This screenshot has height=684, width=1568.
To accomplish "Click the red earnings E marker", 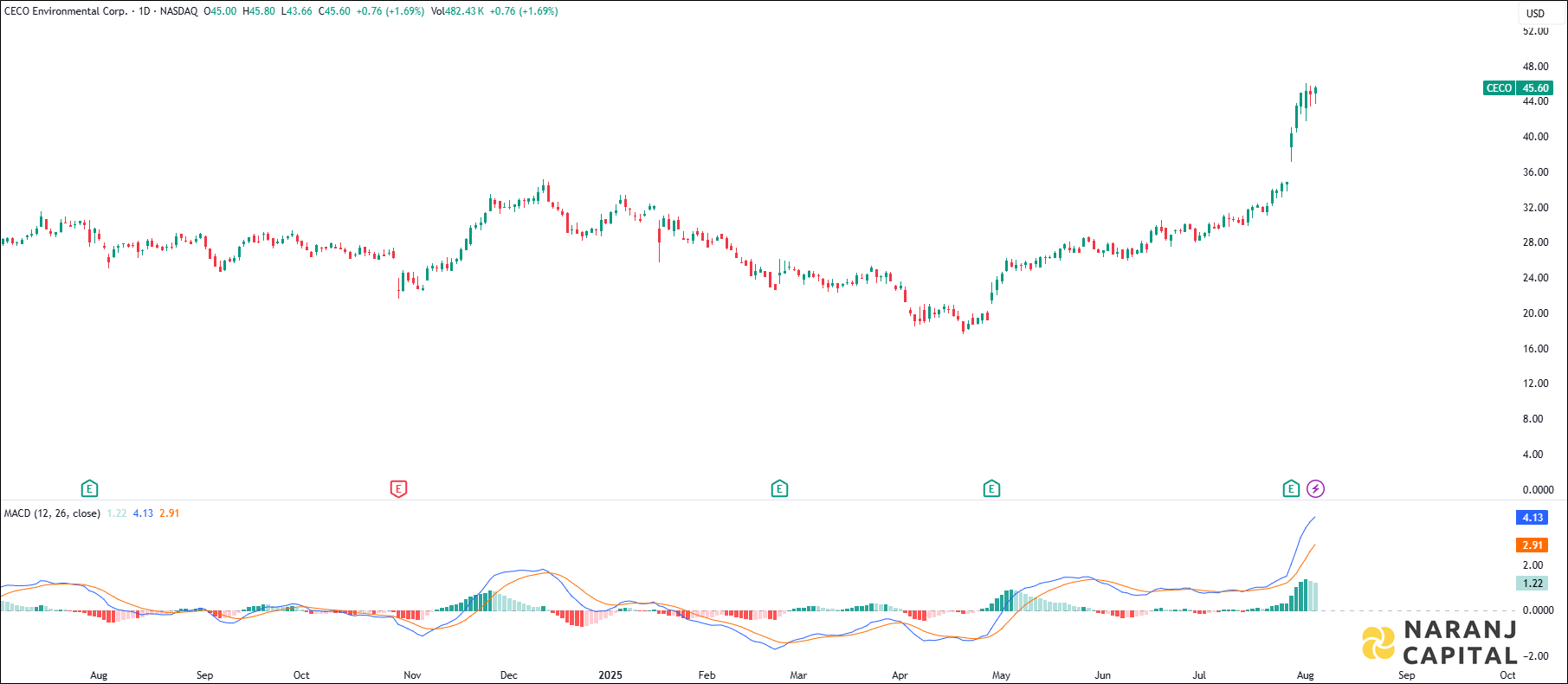I will coord(398,489).
